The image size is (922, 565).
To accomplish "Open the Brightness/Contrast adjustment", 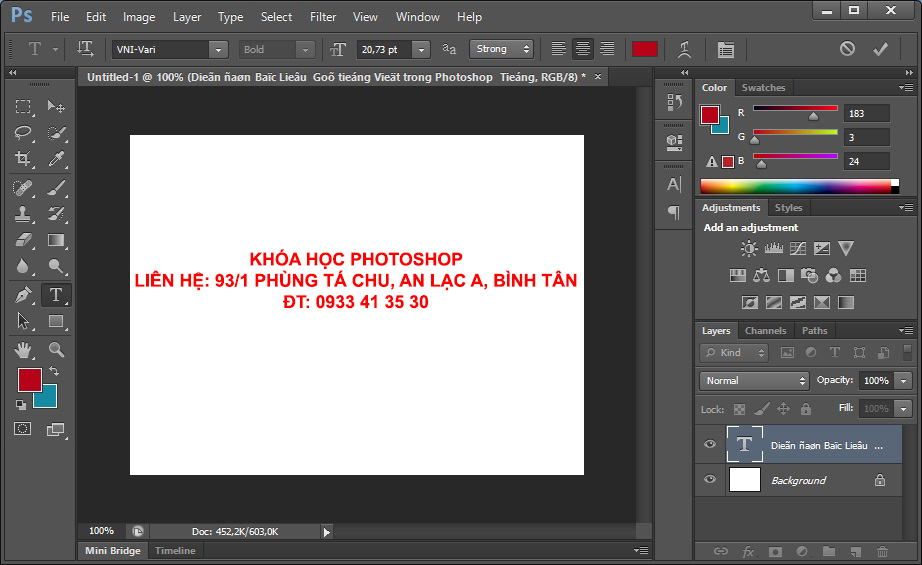I will (x=749, y=249).
